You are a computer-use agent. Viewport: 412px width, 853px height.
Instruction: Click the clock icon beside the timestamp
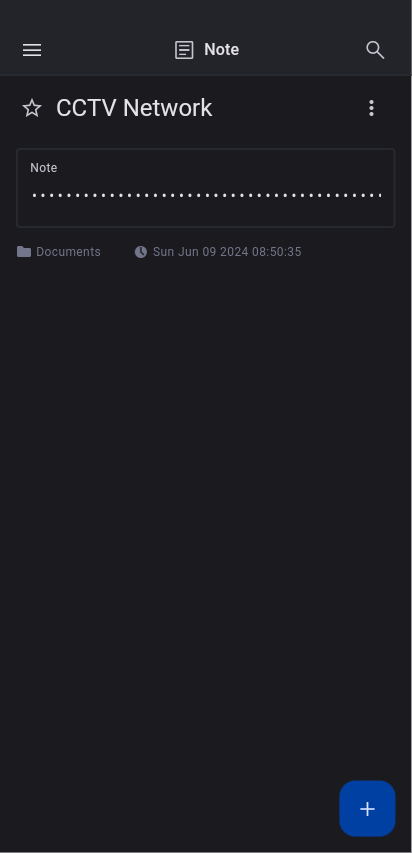click(x=140, y=252)
